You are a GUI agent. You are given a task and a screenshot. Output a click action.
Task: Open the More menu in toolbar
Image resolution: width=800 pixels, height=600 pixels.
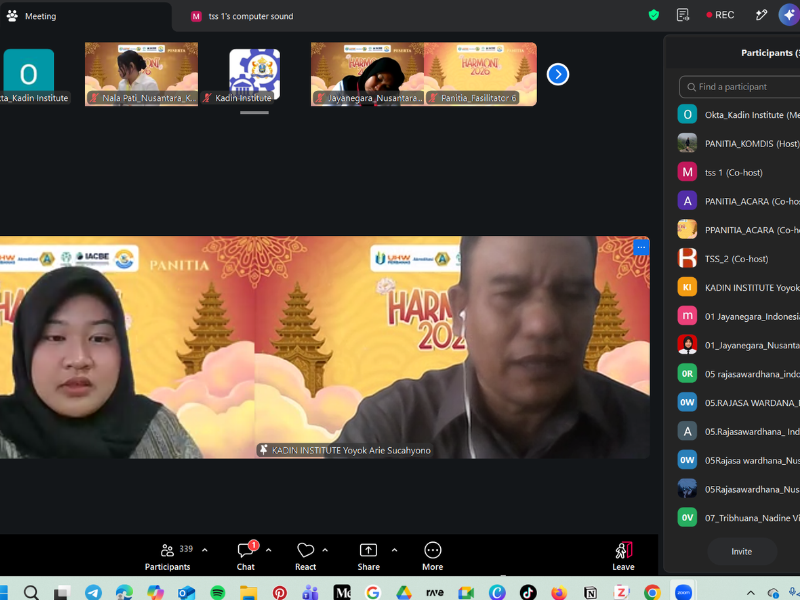tap(433, 556)
